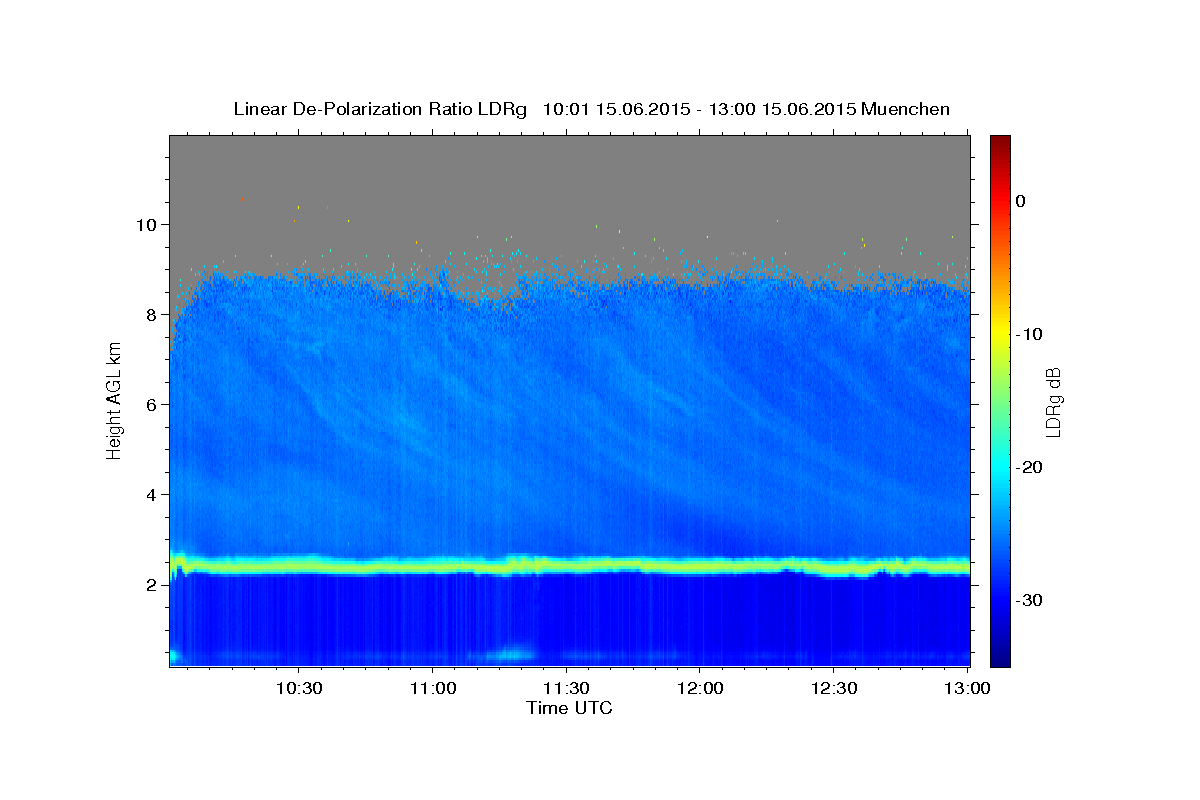
Task: Click the 11:30 time tick label
Action: click(x=566, y=689)
